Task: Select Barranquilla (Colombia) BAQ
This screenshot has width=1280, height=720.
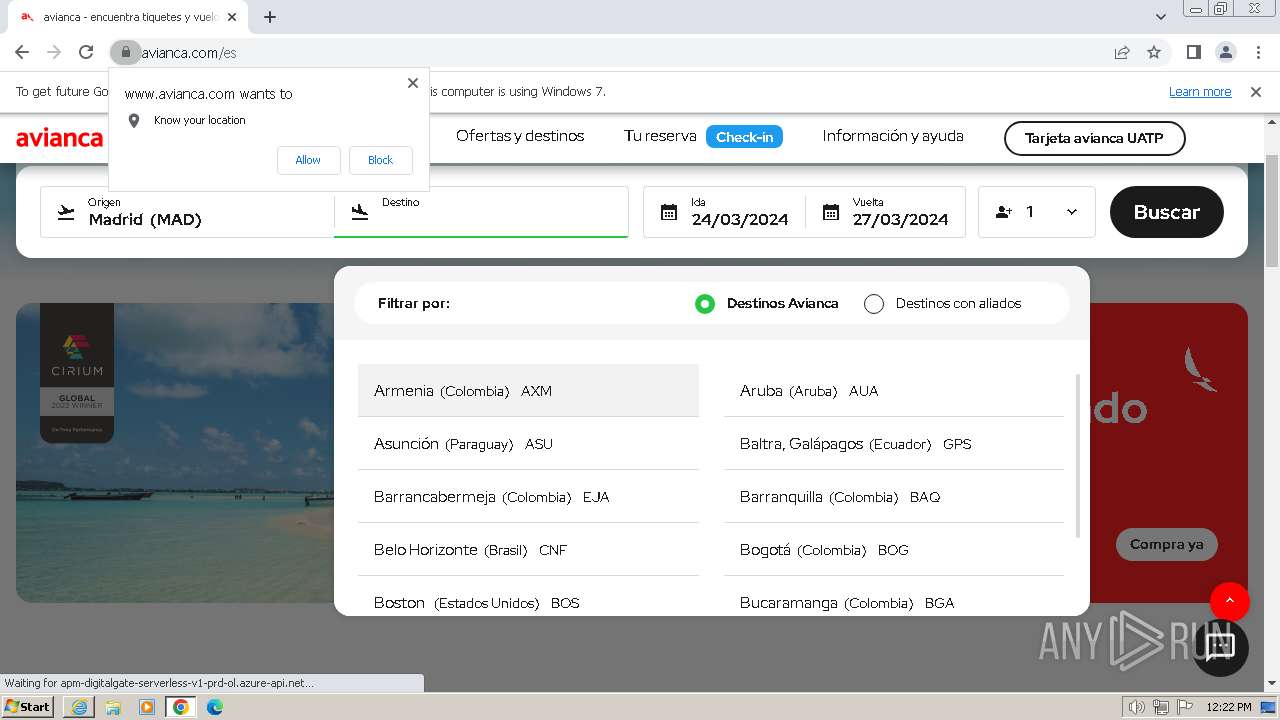Action: (894, 497)
